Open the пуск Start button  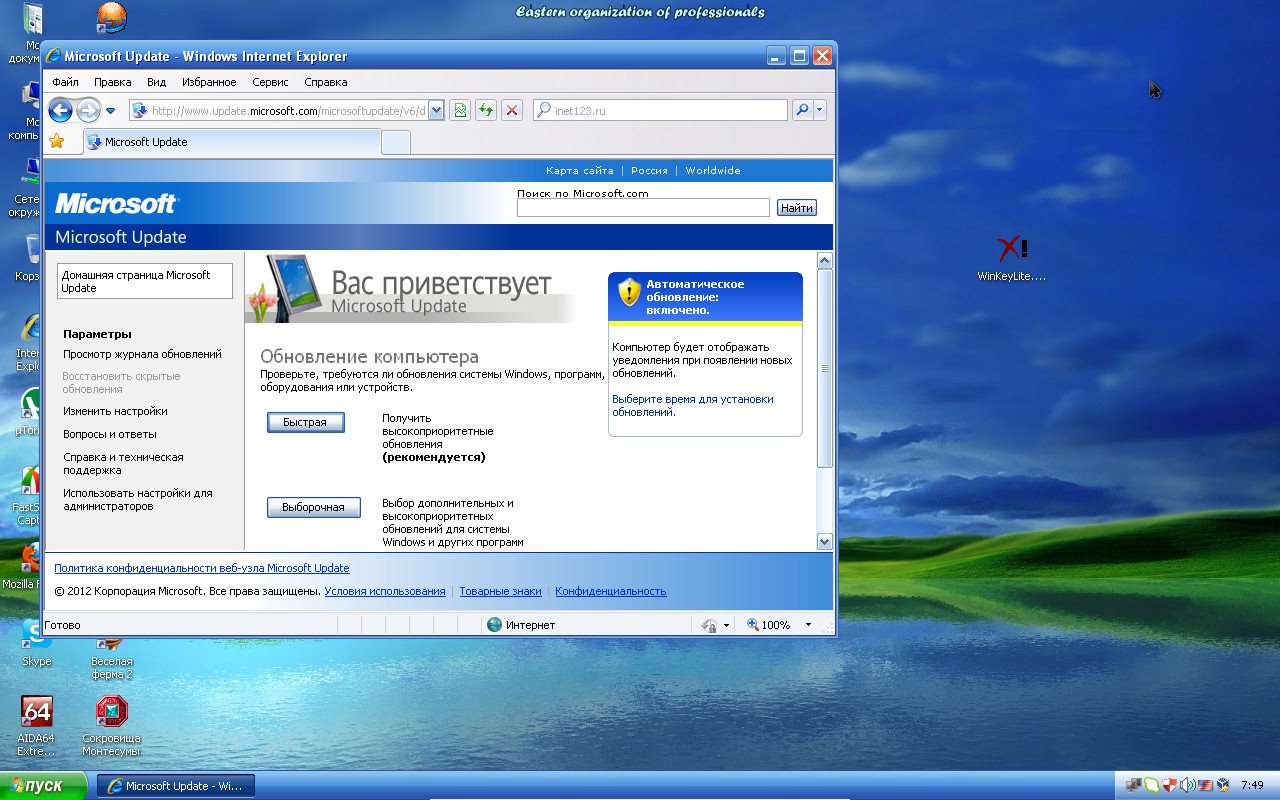pos(44,786)
